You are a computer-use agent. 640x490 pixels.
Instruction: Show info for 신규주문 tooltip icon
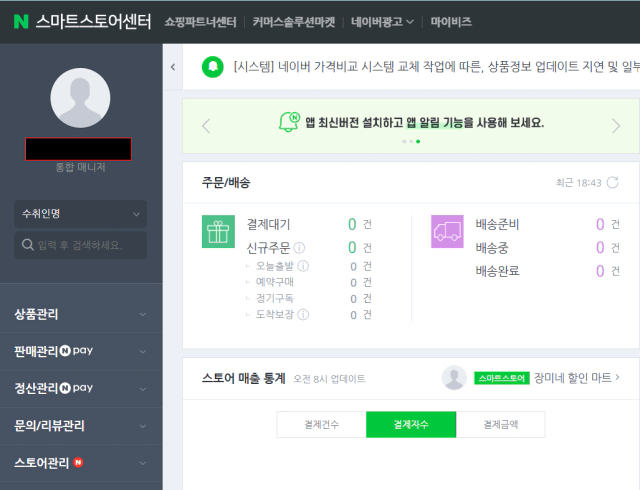(x=299, y=247)
